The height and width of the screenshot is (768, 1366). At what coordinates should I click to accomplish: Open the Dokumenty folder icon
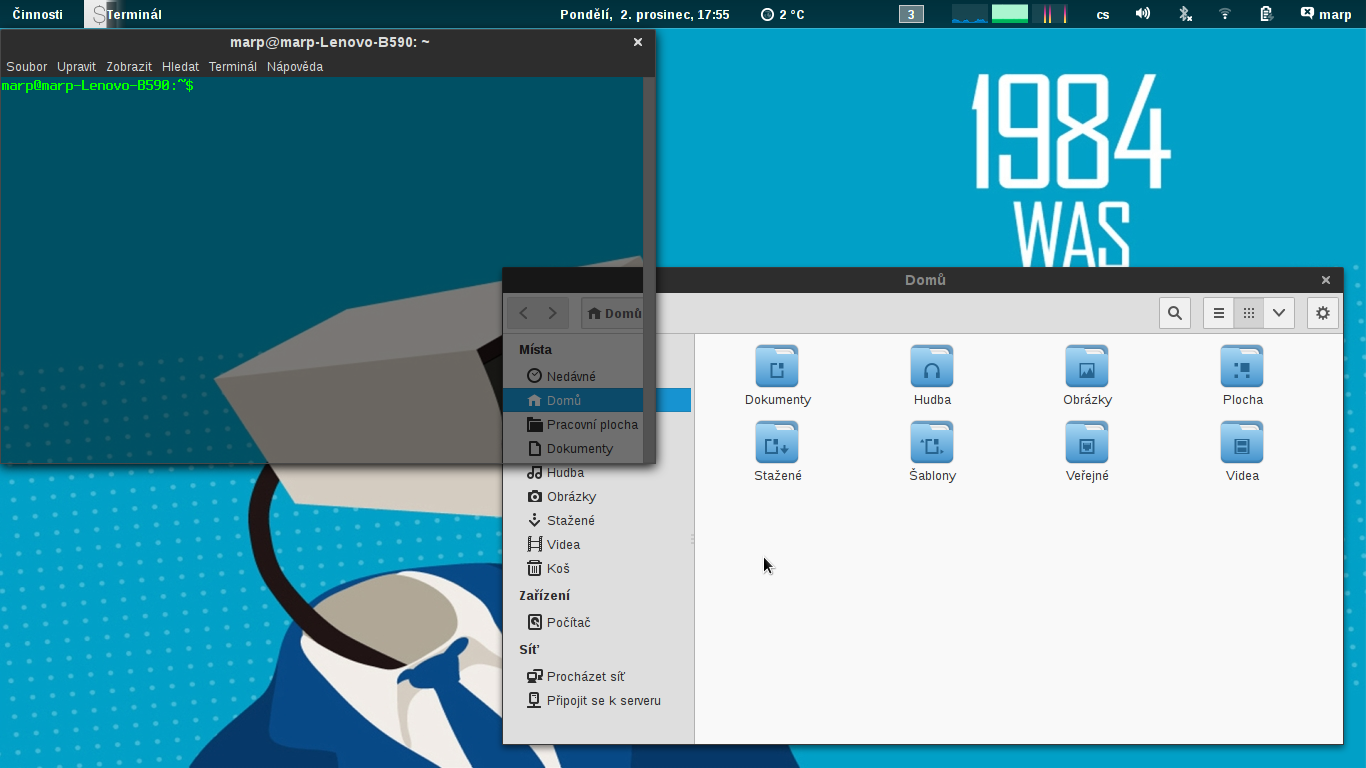tap(777, 367)
